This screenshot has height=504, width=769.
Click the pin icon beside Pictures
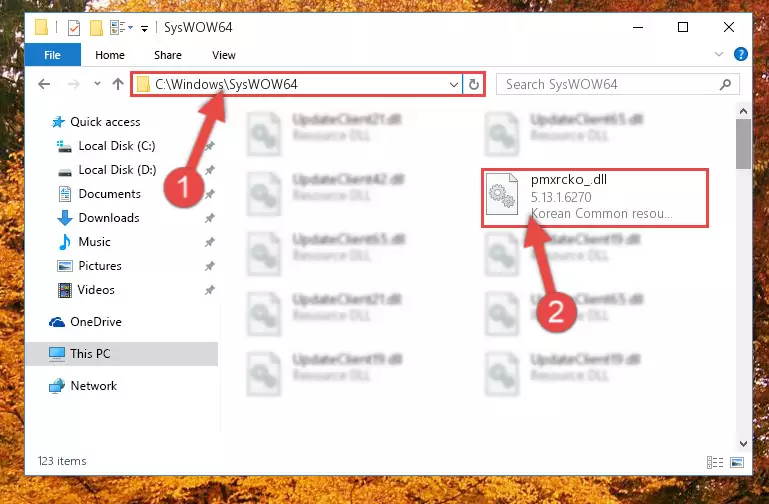(209, 266)
